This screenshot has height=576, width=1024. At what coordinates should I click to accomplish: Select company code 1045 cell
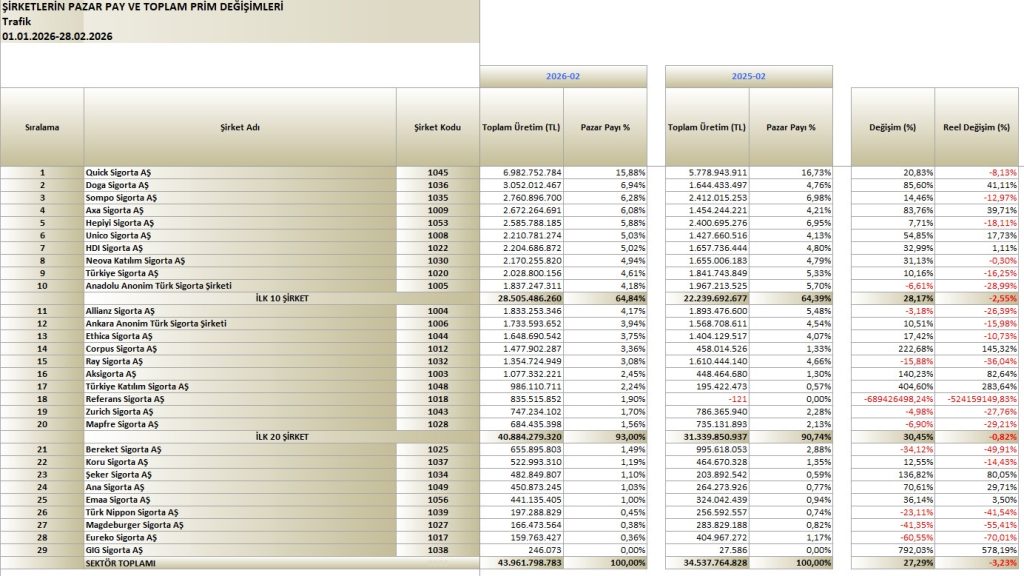(438, 173)
